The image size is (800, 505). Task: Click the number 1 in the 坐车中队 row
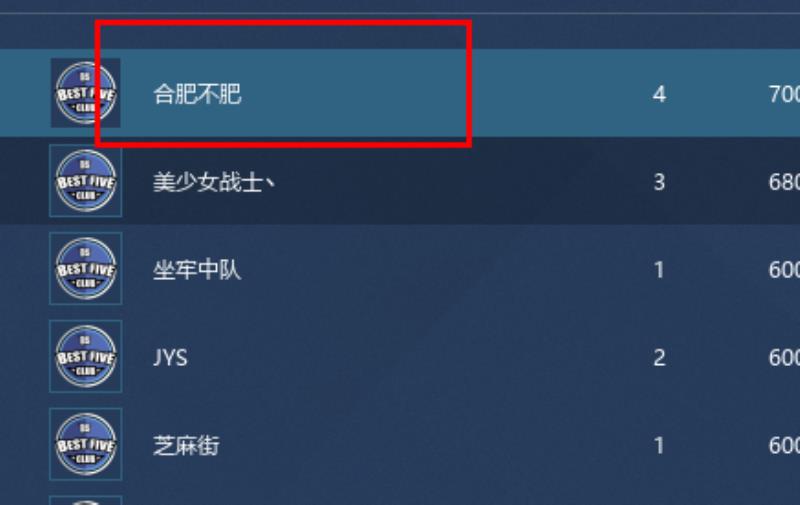pyautogui.click(x=659, y=270)
